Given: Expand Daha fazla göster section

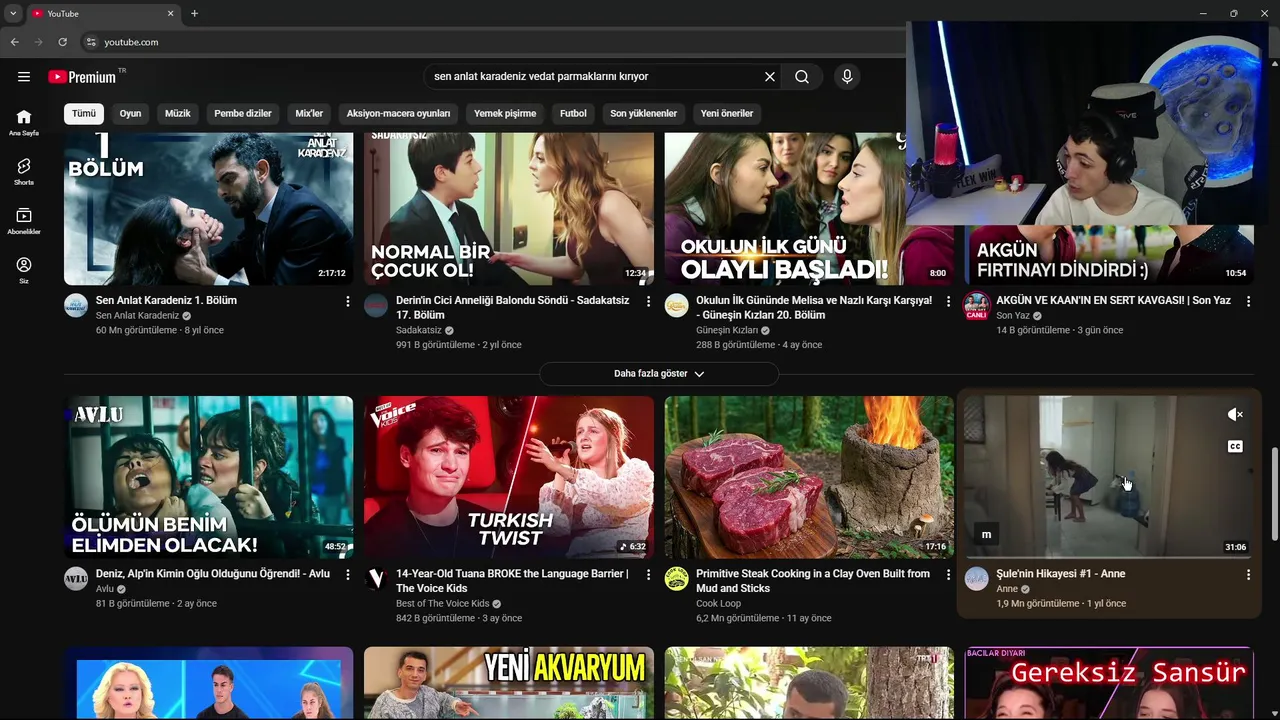Looking at the screenshot, I should 659,374.
